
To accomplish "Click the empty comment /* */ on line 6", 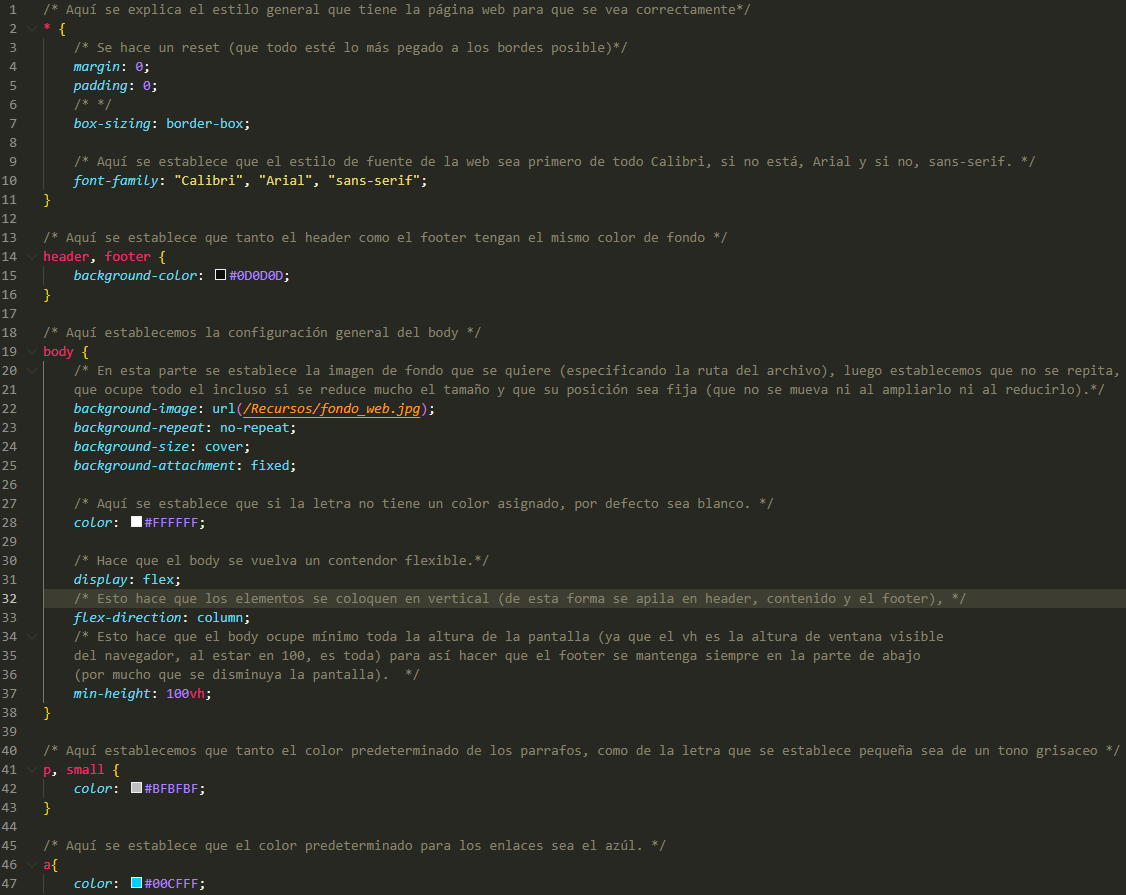I will pyautogui.click(x=93, y=105).
